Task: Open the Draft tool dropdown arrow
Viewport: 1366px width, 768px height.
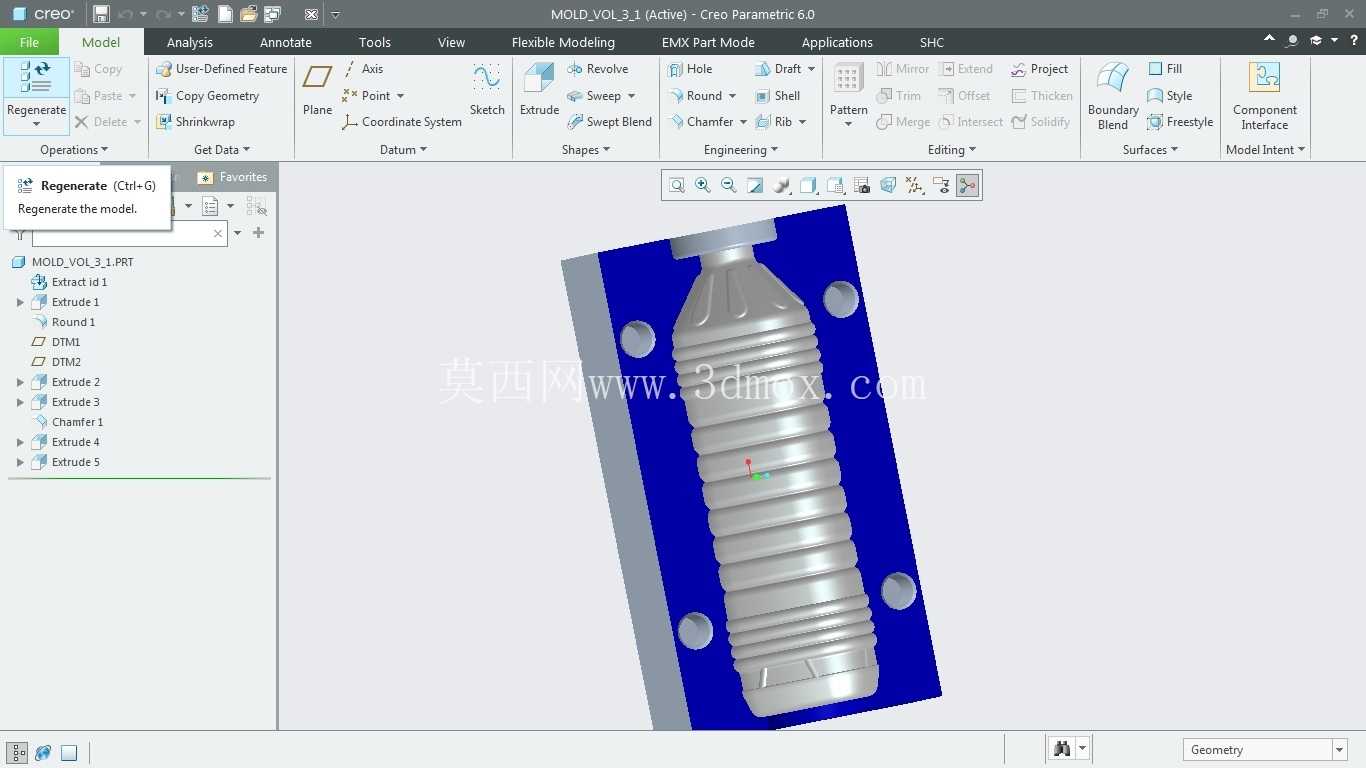Action: 811,69
